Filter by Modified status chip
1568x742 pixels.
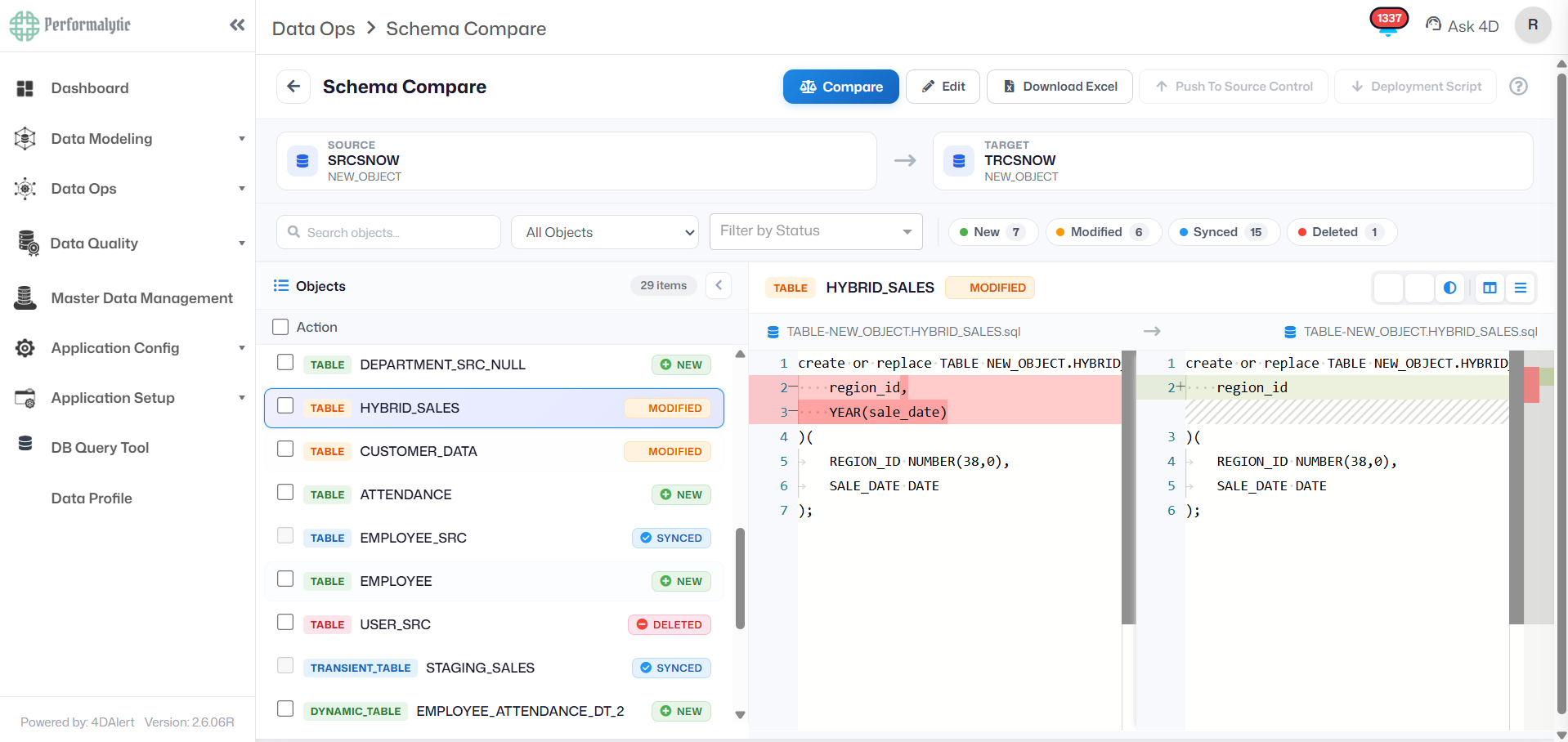(x=1104, y=232)
